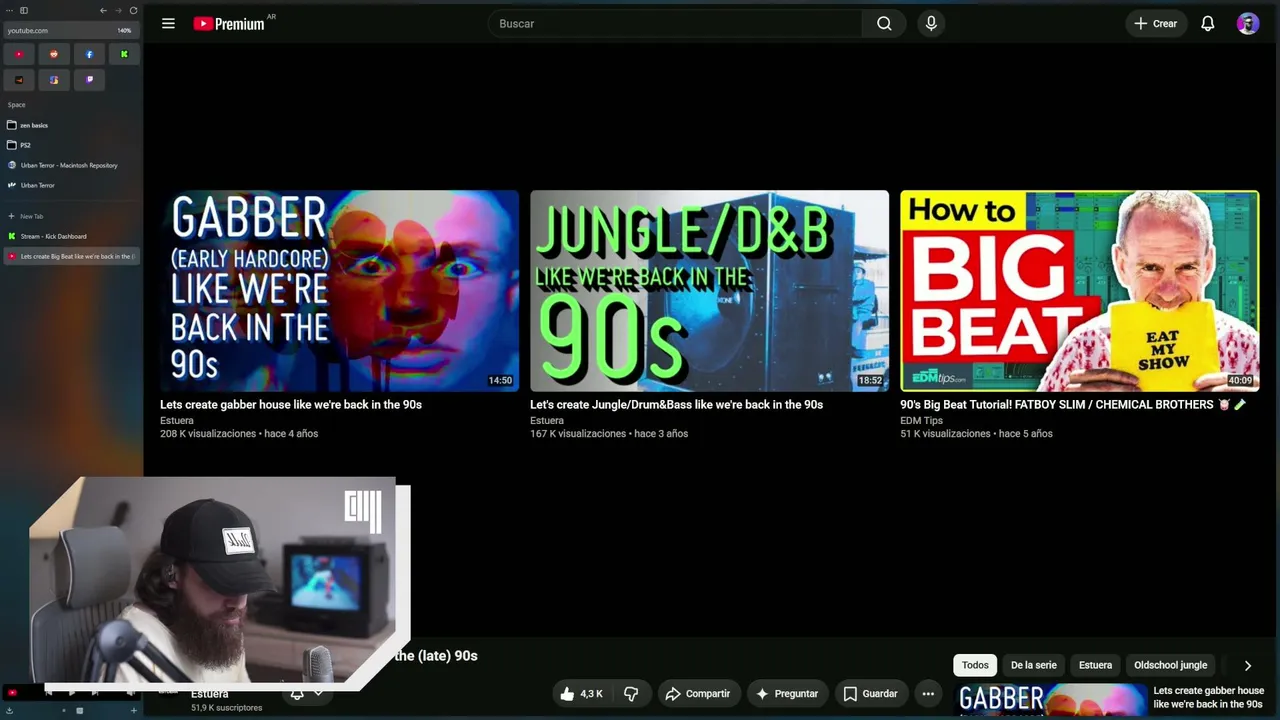The height and width of the screenshot is (720, 1280).
Task: Select the Oldschool jungle chip
Action: coord(1170,665)
